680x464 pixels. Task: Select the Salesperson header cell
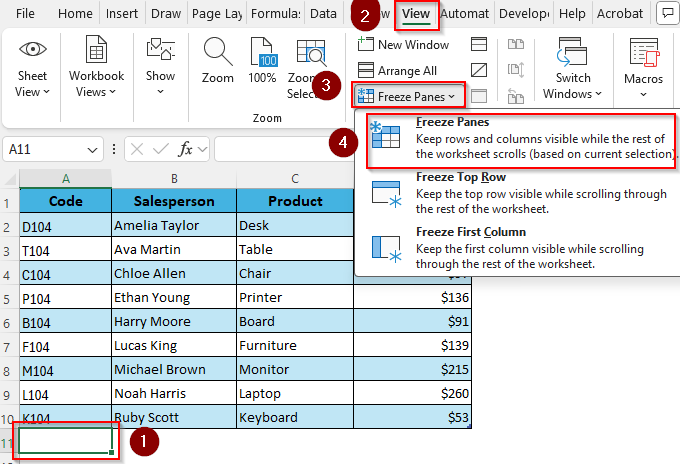174,201
